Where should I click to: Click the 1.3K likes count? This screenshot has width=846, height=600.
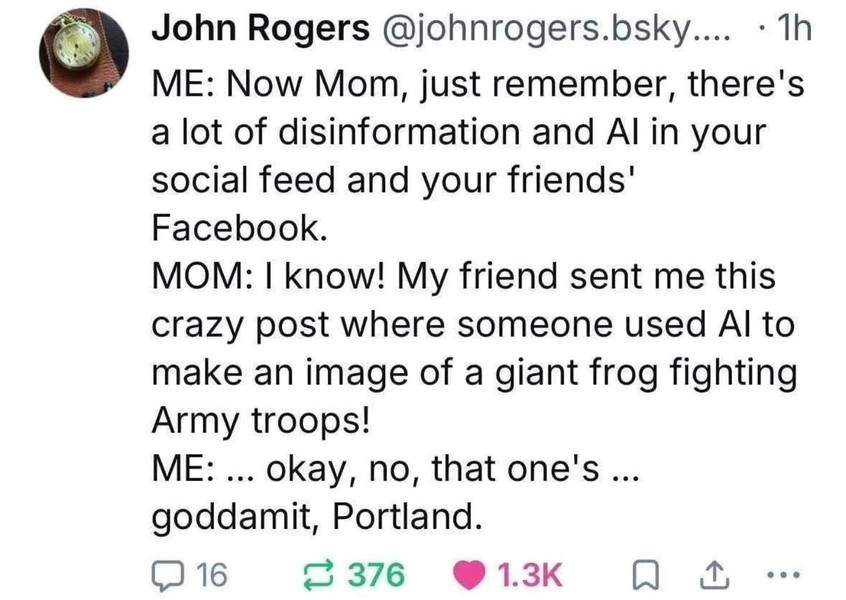[x=529, y=573]
